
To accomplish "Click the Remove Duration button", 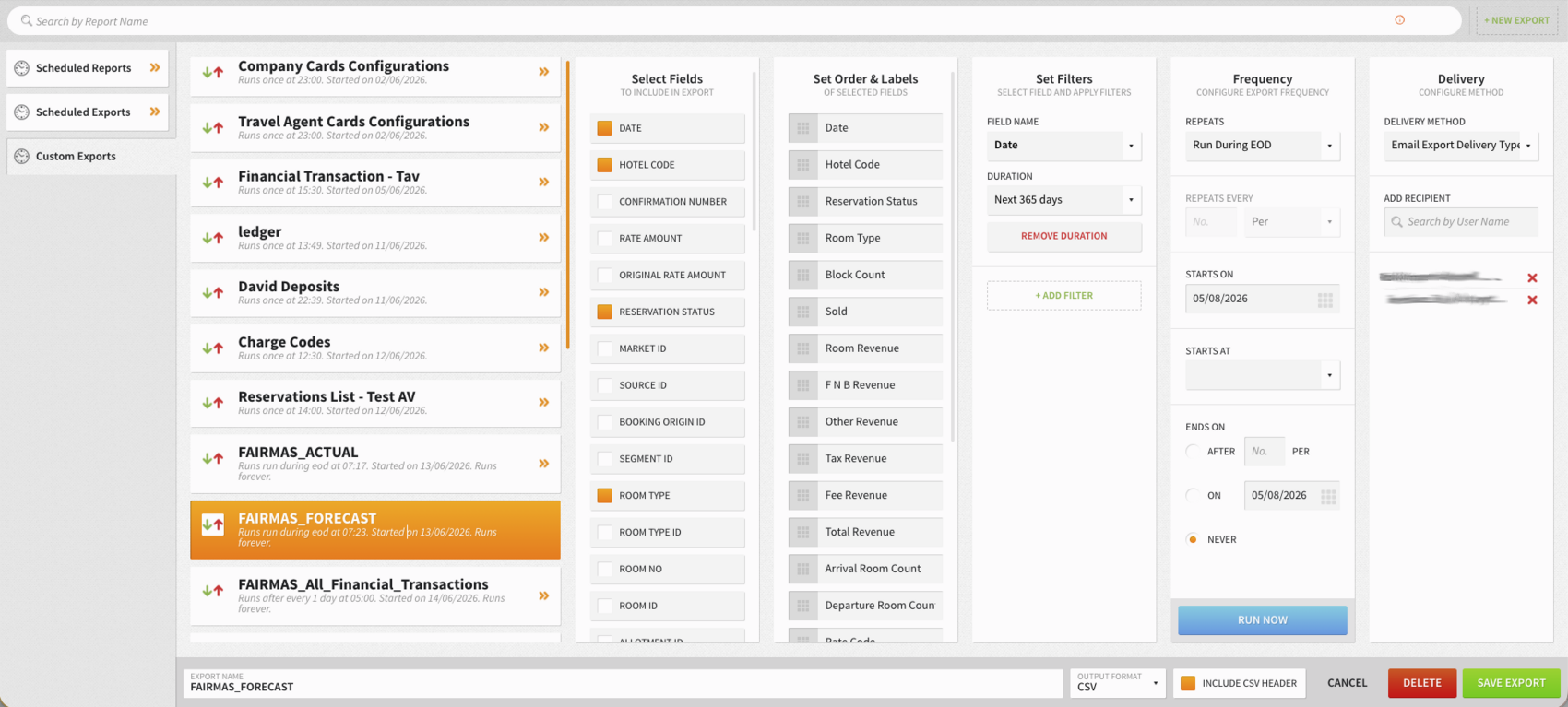I will 1063,236.
